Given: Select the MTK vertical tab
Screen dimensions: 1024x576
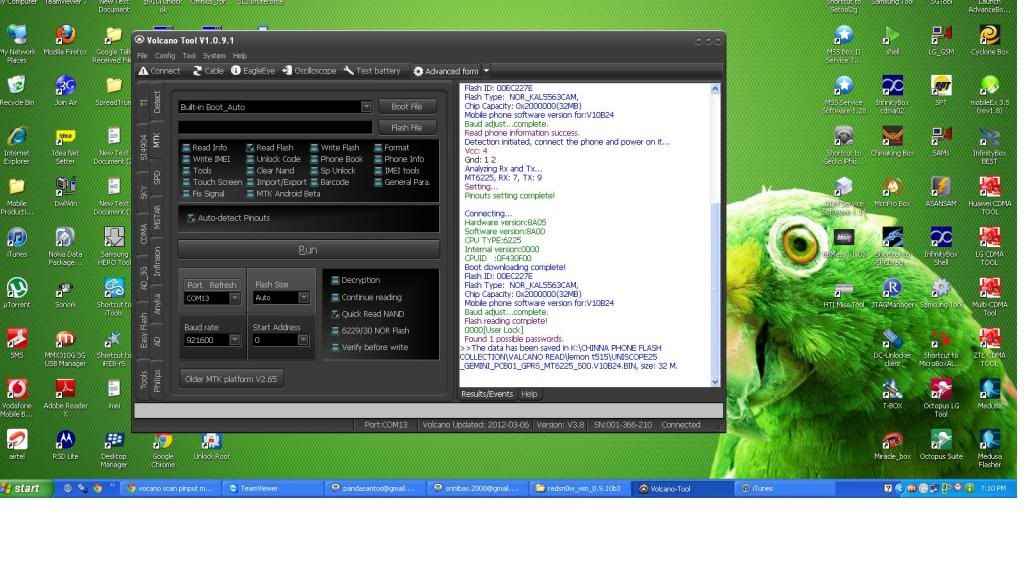Looking at the screenshot, I should click(157, 140).
